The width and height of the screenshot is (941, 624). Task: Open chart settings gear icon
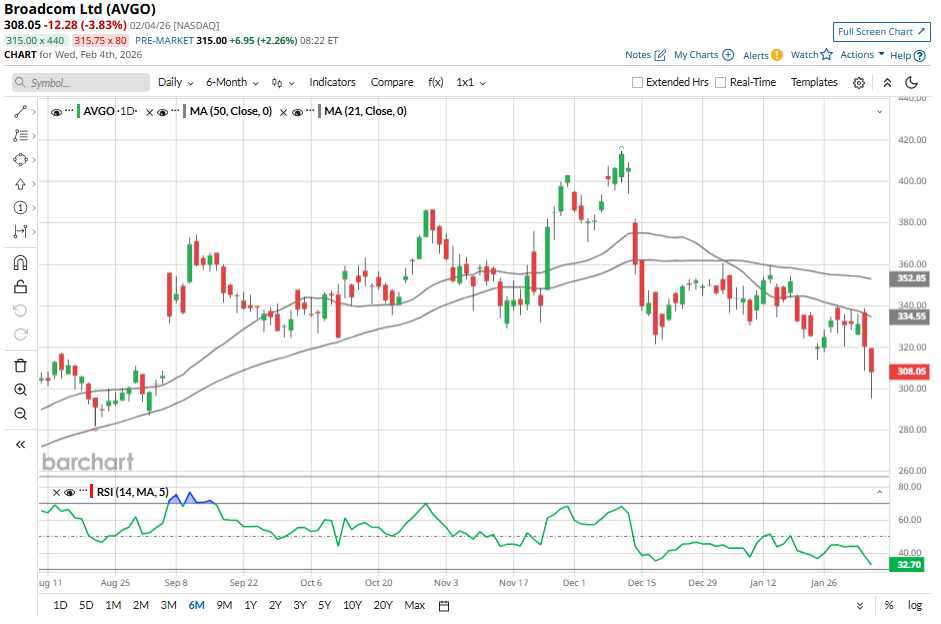coord(859,83)
